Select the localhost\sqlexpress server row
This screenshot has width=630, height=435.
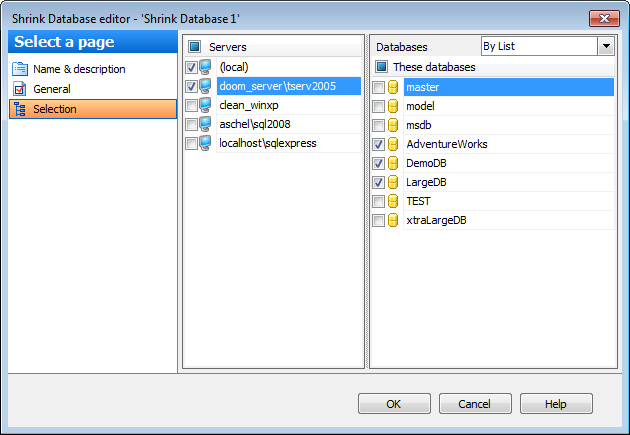(288, 143)
